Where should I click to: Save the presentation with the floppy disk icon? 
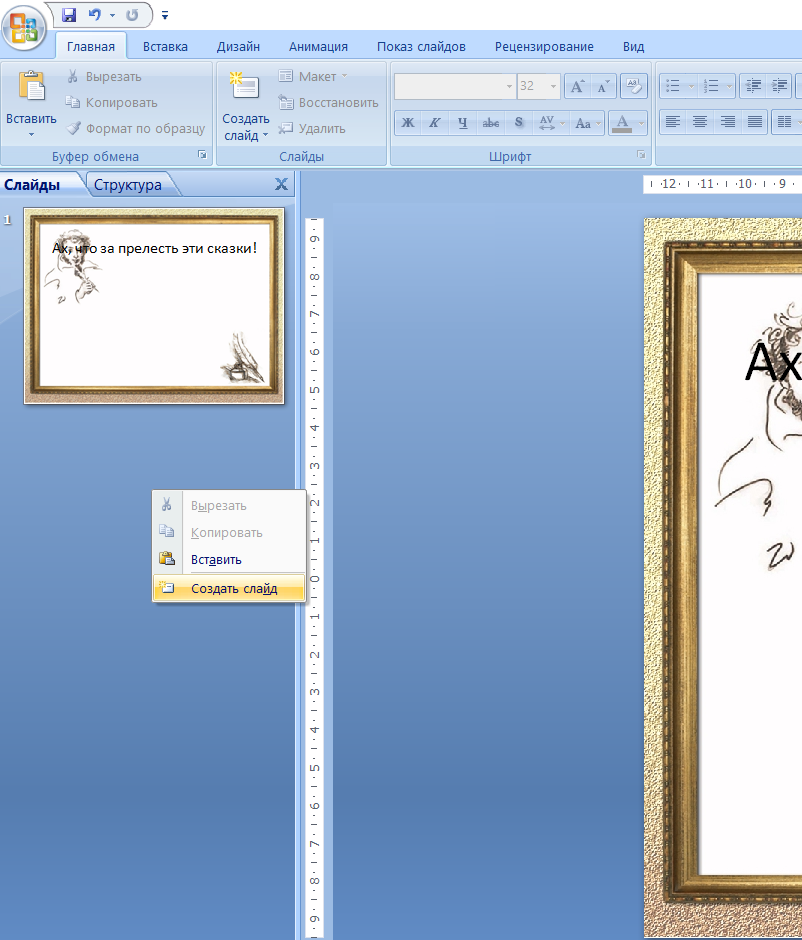click(69, 15)
